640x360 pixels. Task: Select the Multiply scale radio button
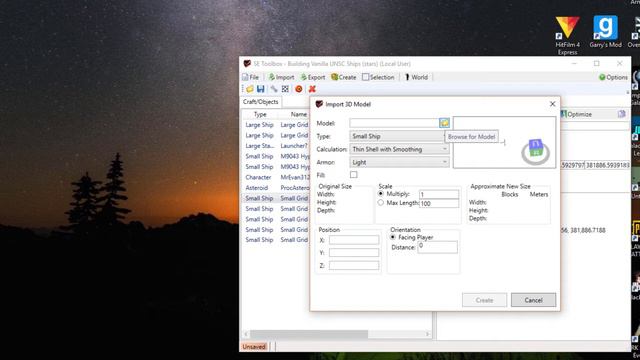[381, 194]
